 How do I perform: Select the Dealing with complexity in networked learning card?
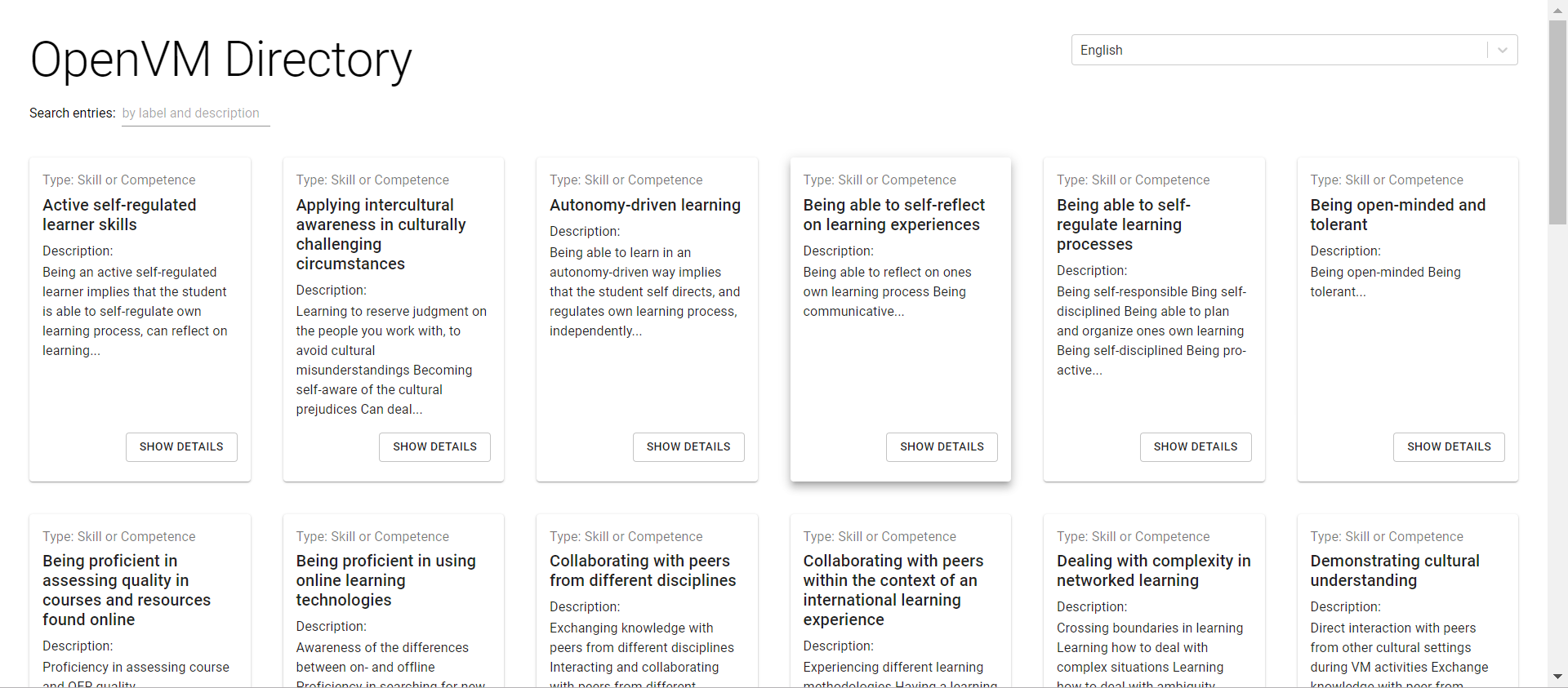[1154, 601]
